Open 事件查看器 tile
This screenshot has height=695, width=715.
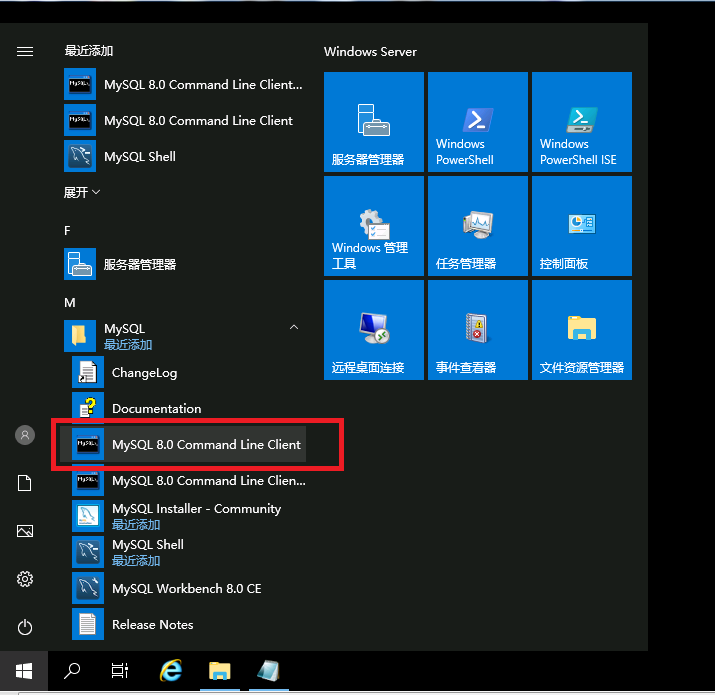click(x=478, y=330)
